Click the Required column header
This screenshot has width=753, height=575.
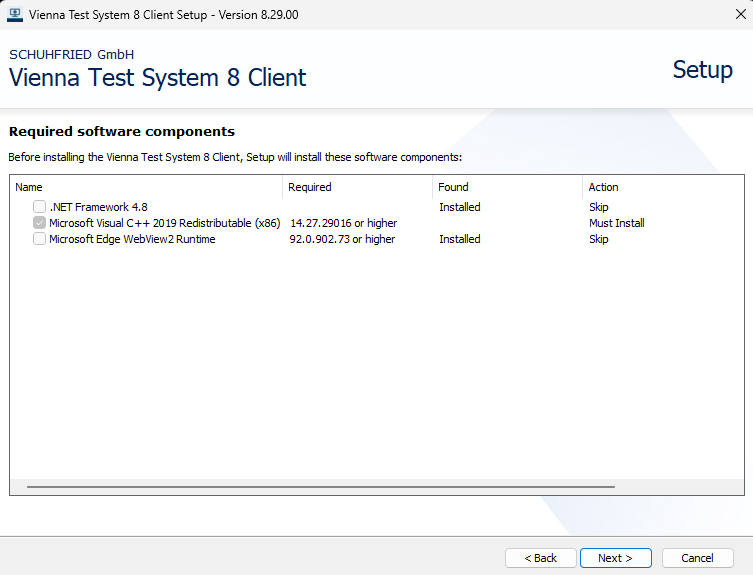(x=357, y=187)
